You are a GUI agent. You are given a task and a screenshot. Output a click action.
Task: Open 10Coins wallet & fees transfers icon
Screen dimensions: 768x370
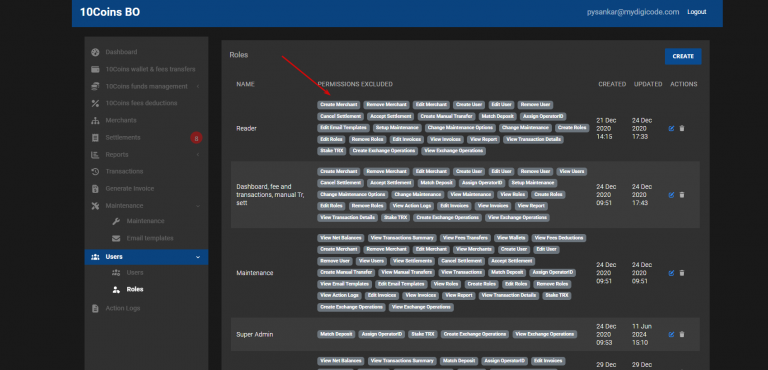tap(96, 69)
